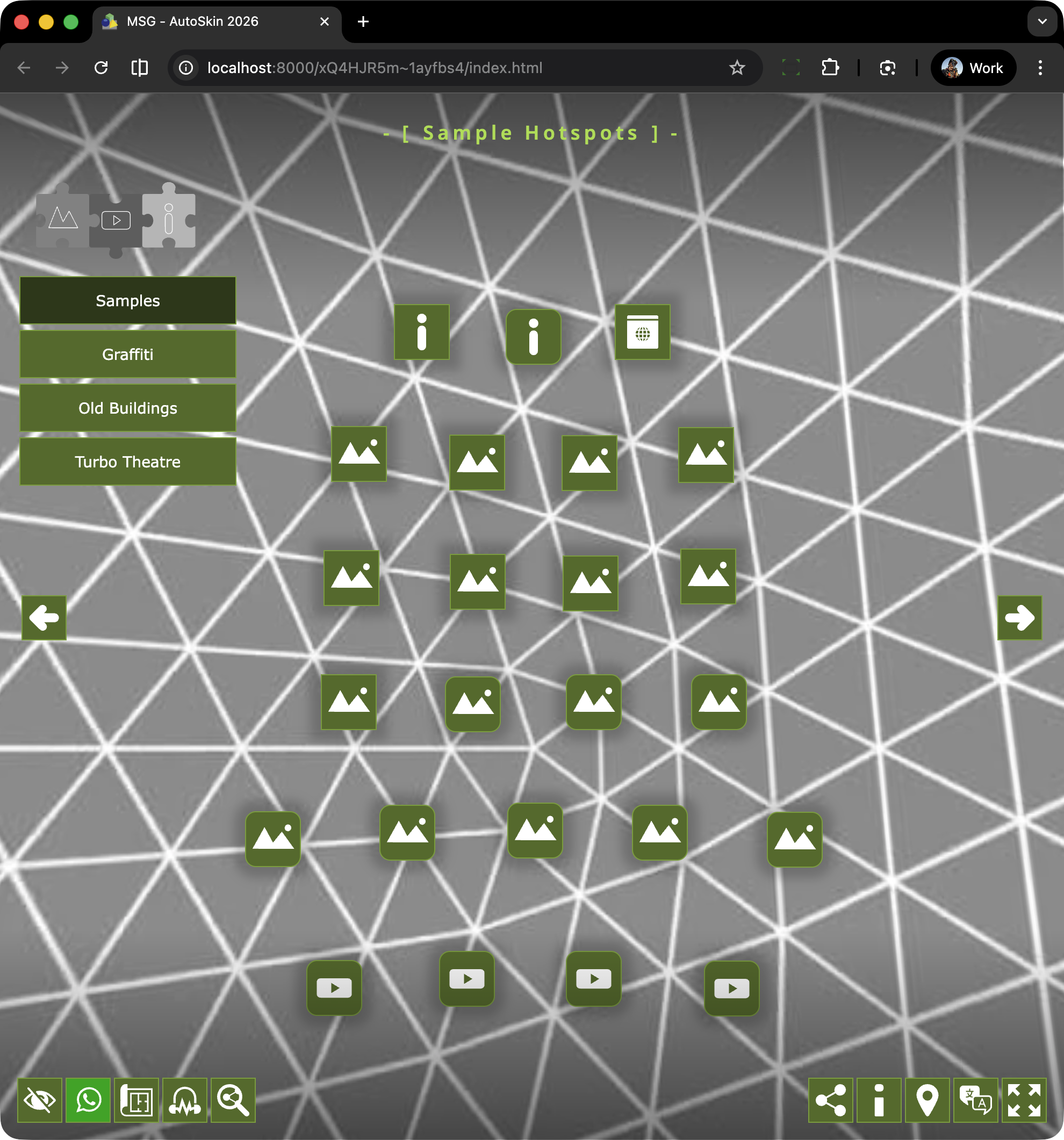Toggle fullscreen with arrows icon

pos(1024,1100)
